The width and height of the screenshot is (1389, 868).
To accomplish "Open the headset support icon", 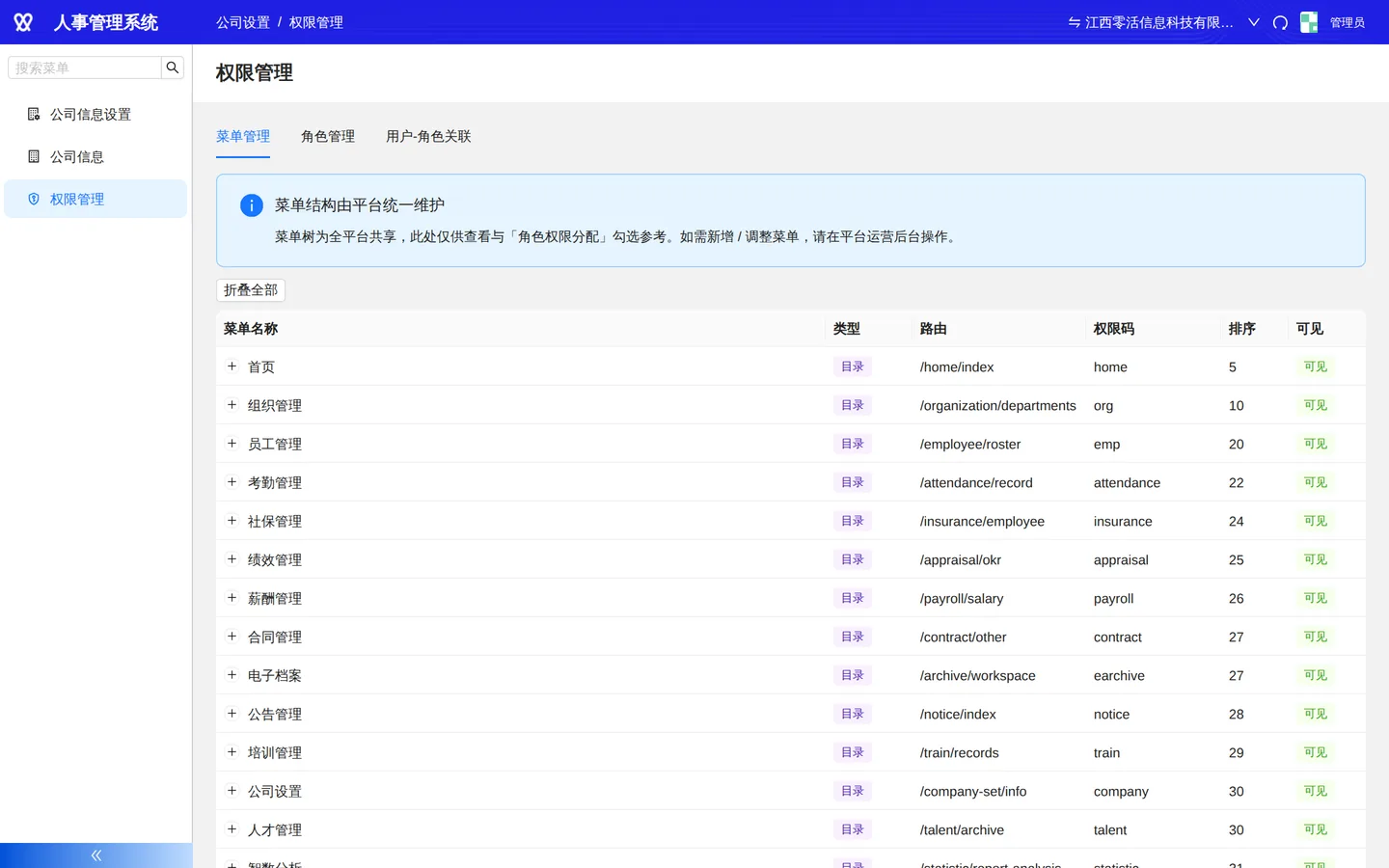I will tap(1280, 22).
